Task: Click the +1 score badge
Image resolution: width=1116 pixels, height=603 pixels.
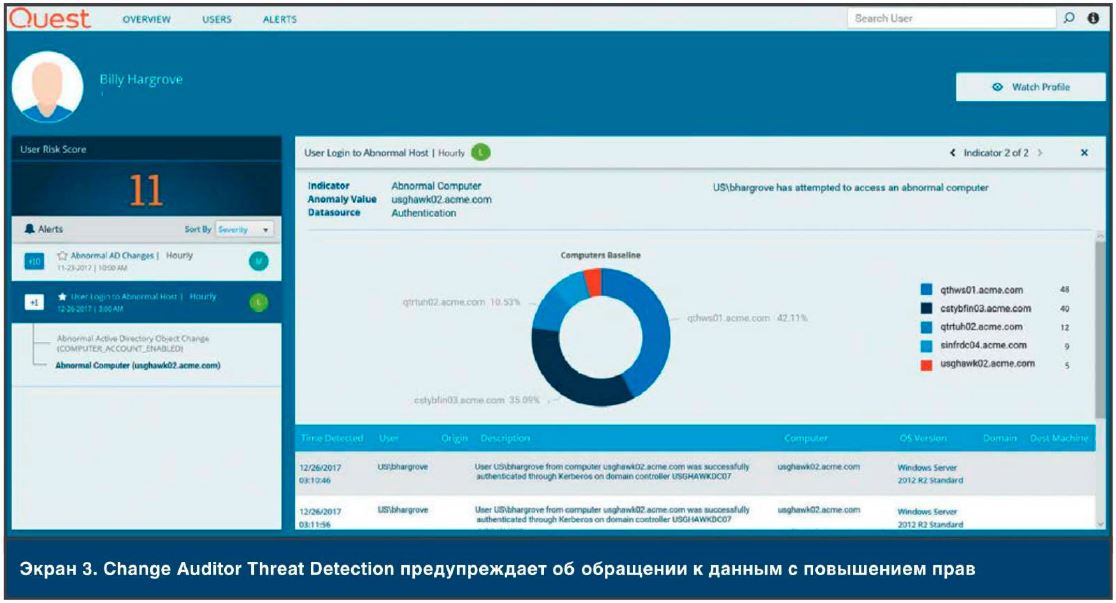Action: (34, 303)
